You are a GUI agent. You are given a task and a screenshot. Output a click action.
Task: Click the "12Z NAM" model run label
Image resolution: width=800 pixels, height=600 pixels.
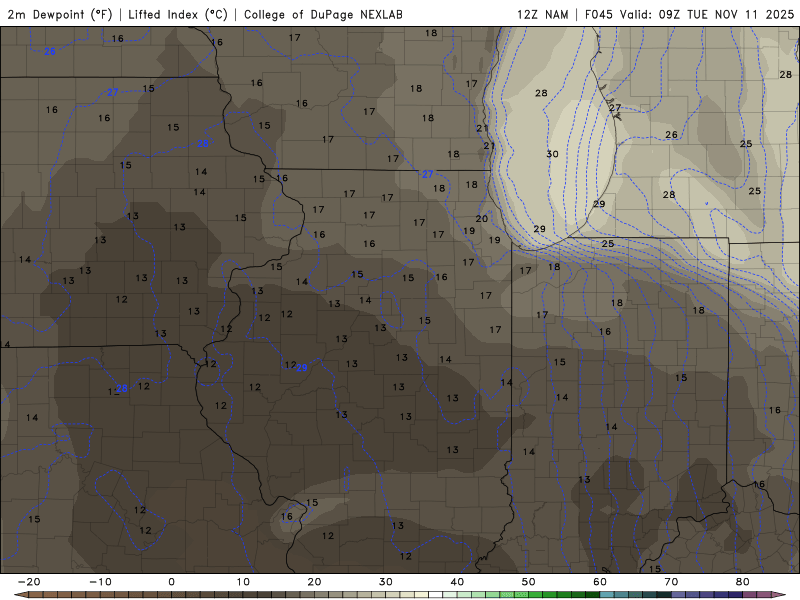pyautogui.click(x=543, y=14)
